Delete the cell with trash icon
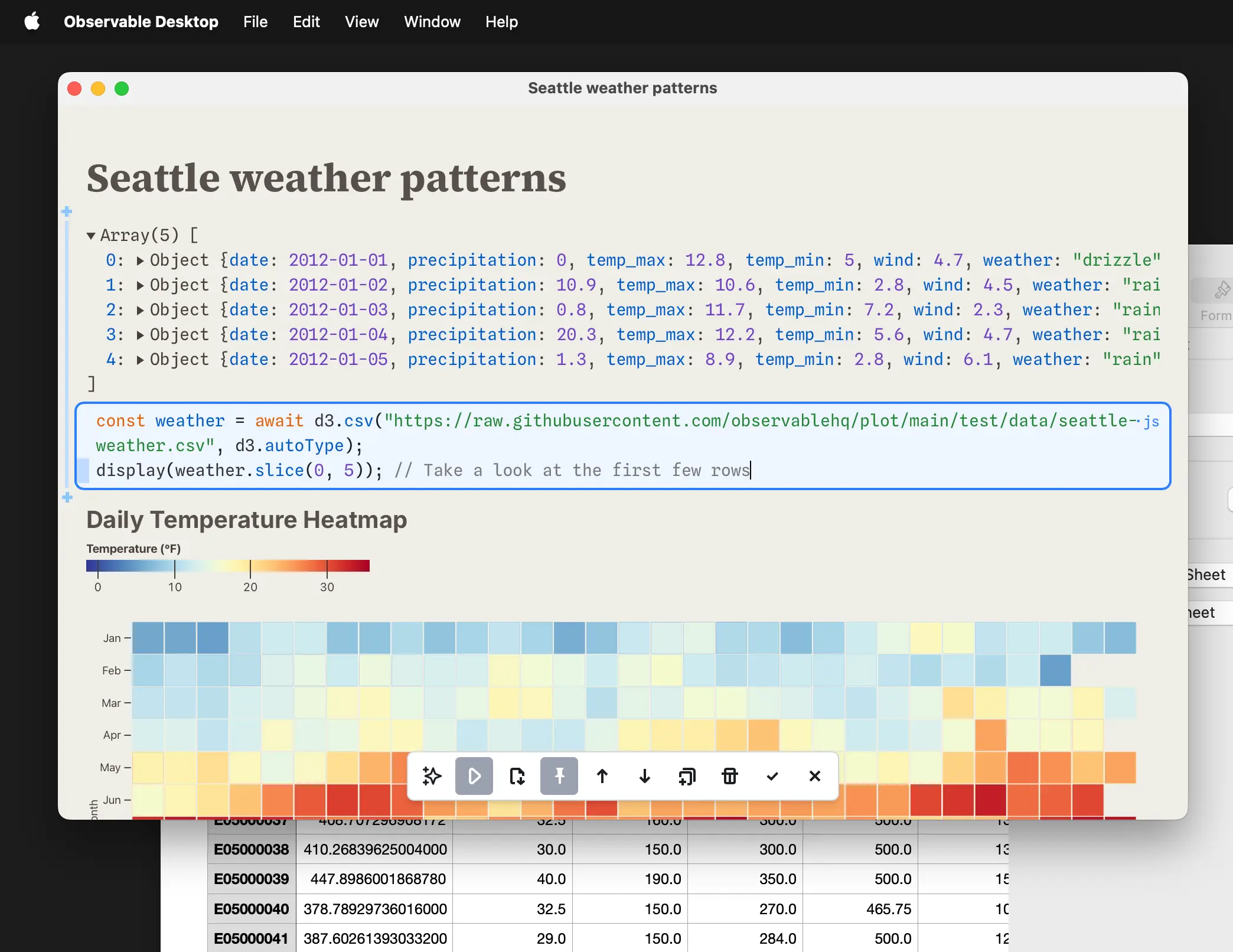The image size is (1233, 952). pos(729,776)
